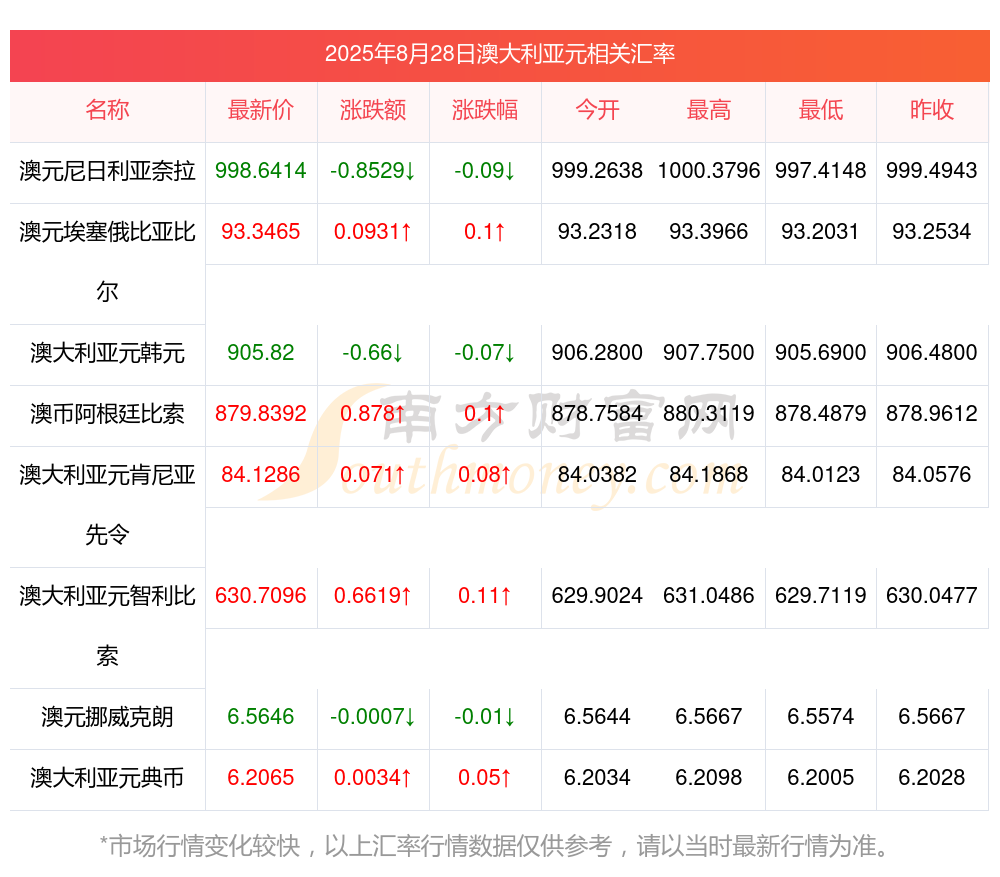
Task: Select the row name 澳元埃塞俄比亚比尔
Action: [107, 262]
